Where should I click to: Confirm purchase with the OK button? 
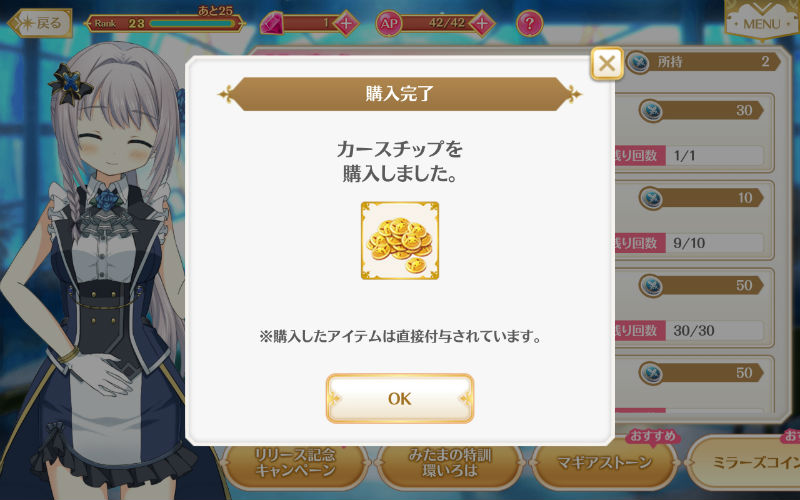point(399,398)
